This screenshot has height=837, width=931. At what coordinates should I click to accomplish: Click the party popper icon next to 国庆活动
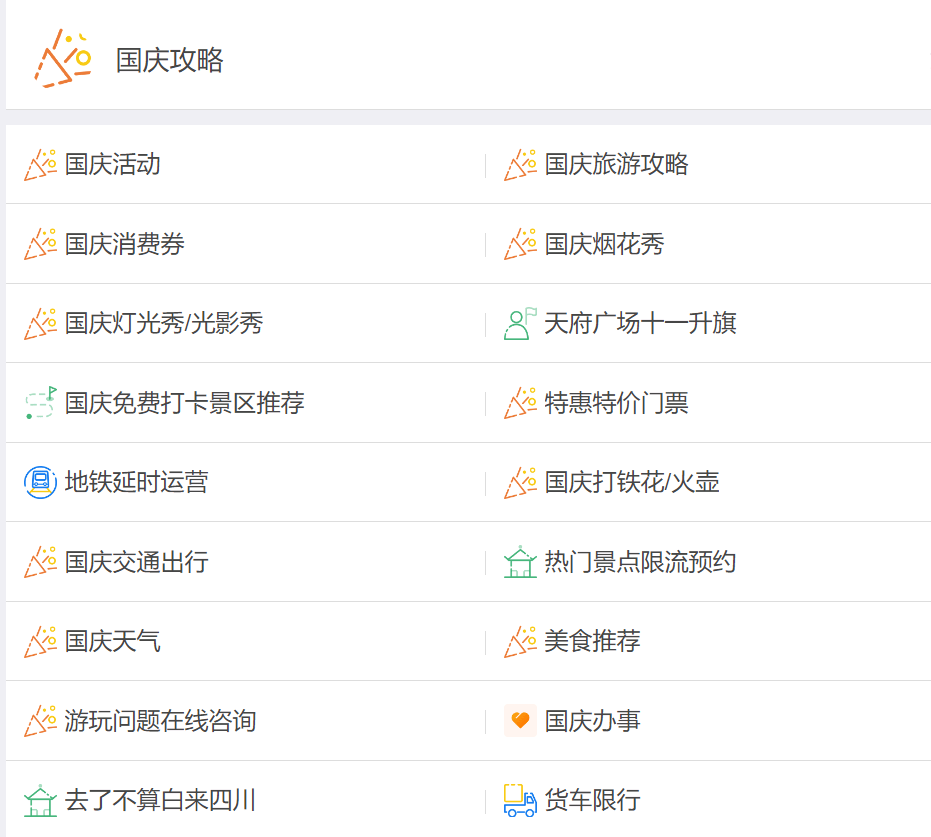40,164
